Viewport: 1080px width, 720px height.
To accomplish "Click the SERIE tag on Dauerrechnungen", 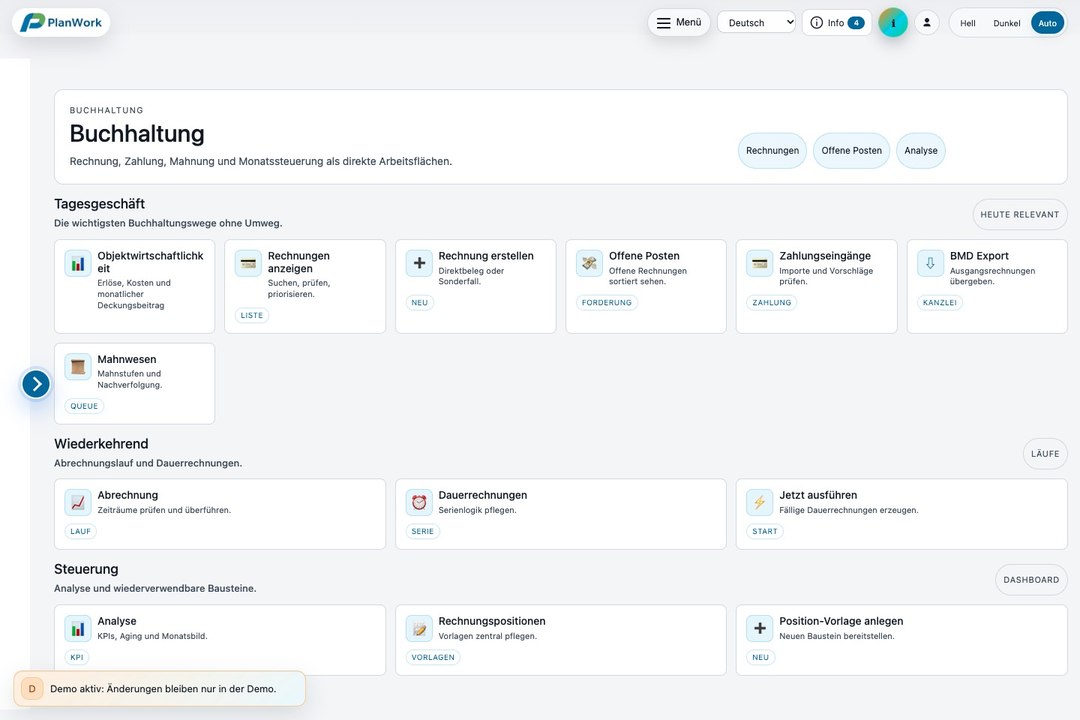I will coord(422,531).
